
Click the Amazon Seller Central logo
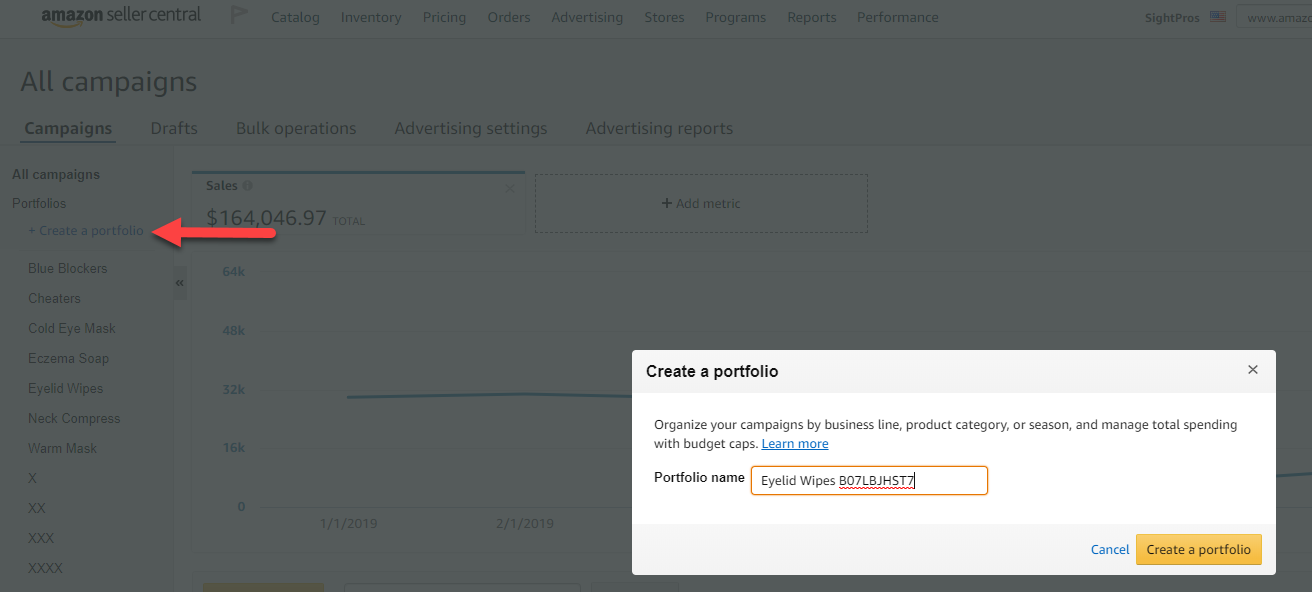pyautogui.click(x=121, y=16)
